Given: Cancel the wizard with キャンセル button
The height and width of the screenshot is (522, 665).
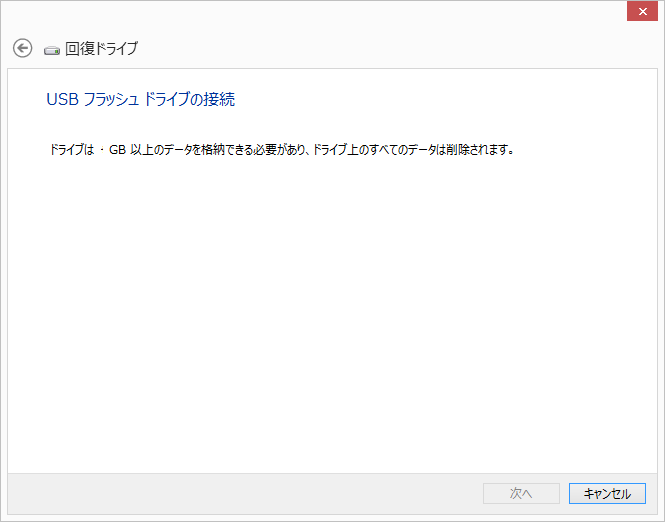Looking at the screenshot, I should click(607, 494).
